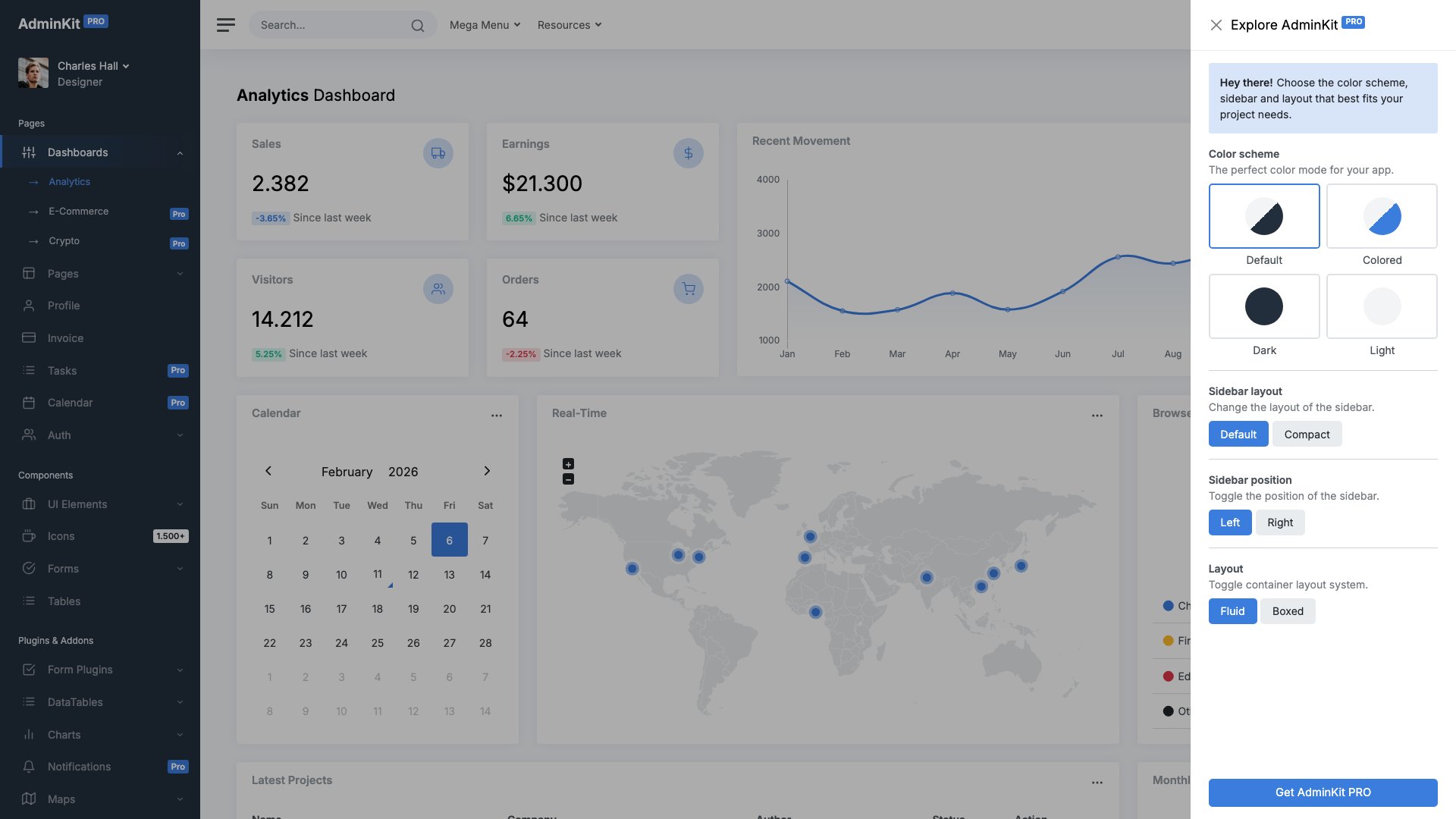Open the Dashboards section icon in sidebar
Screen dimensions: 1456x819
point(29,152)
